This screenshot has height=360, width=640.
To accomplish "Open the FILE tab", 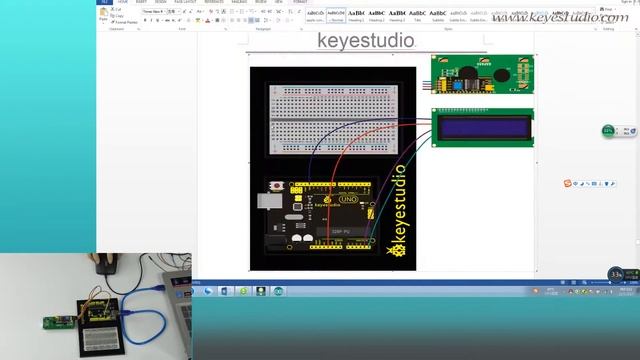I will point(104,2).
